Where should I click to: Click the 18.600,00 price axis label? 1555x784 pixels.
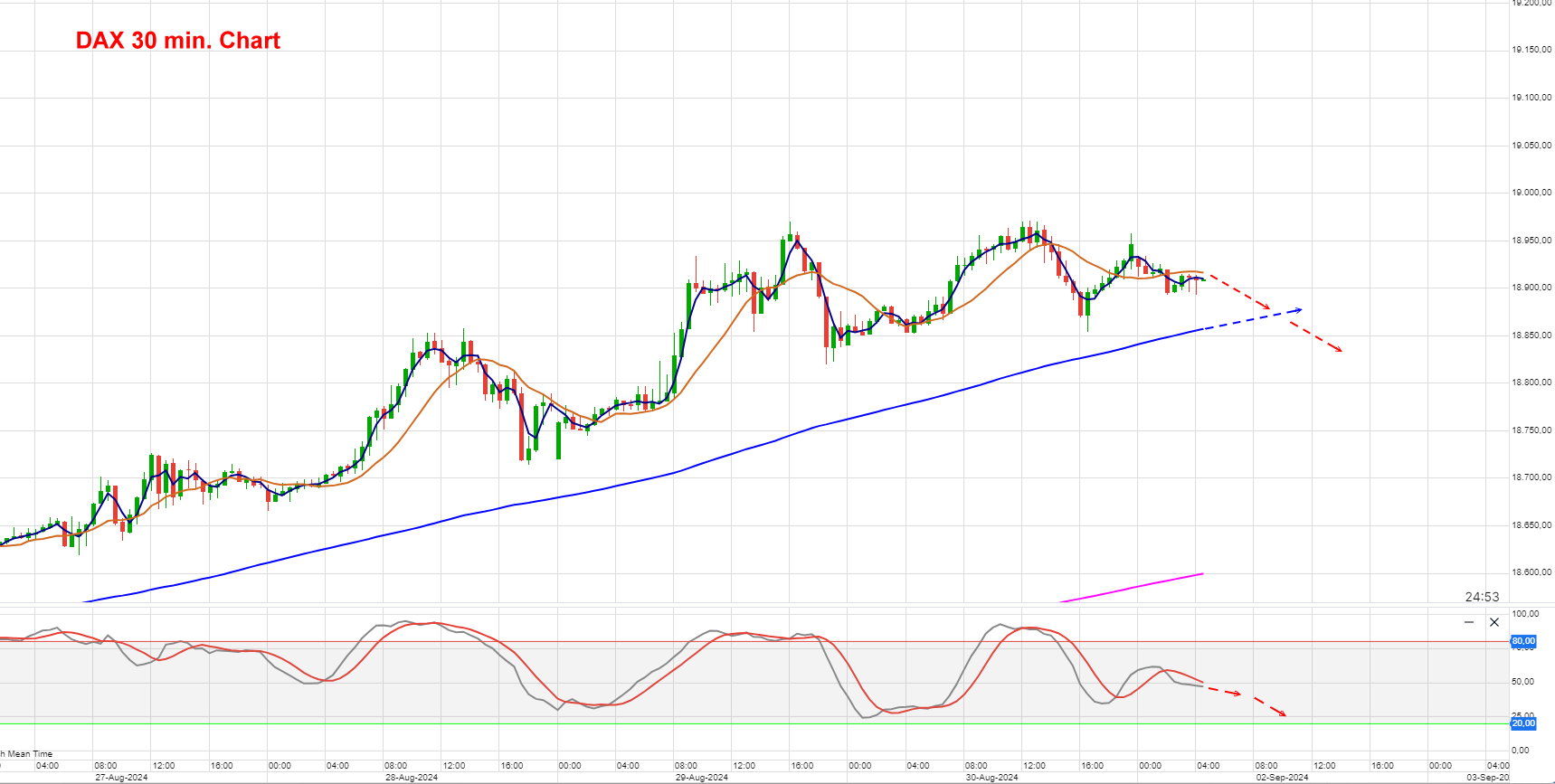tap(1531, 572)
